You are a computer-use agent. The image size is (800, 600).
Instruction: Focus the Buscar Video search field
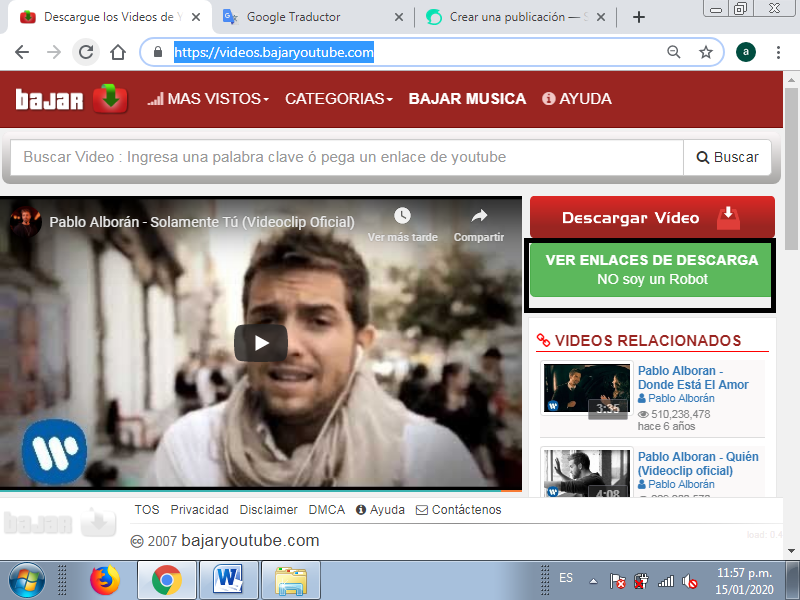pyautogui.click(x=347, y=157)
